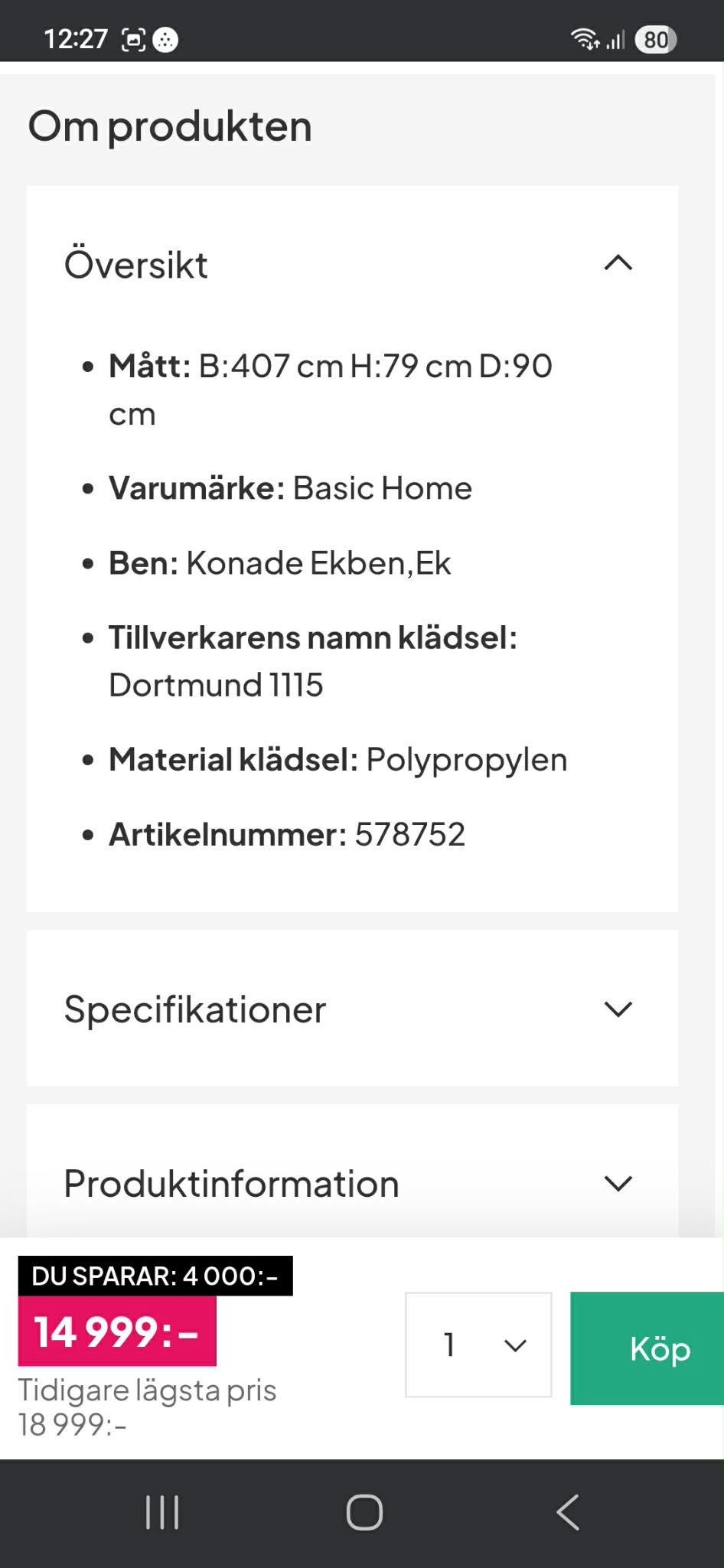Tap the Android home navigation icon
The width and height of the screenshot is (724, 1568).
tap(364, 1512)
